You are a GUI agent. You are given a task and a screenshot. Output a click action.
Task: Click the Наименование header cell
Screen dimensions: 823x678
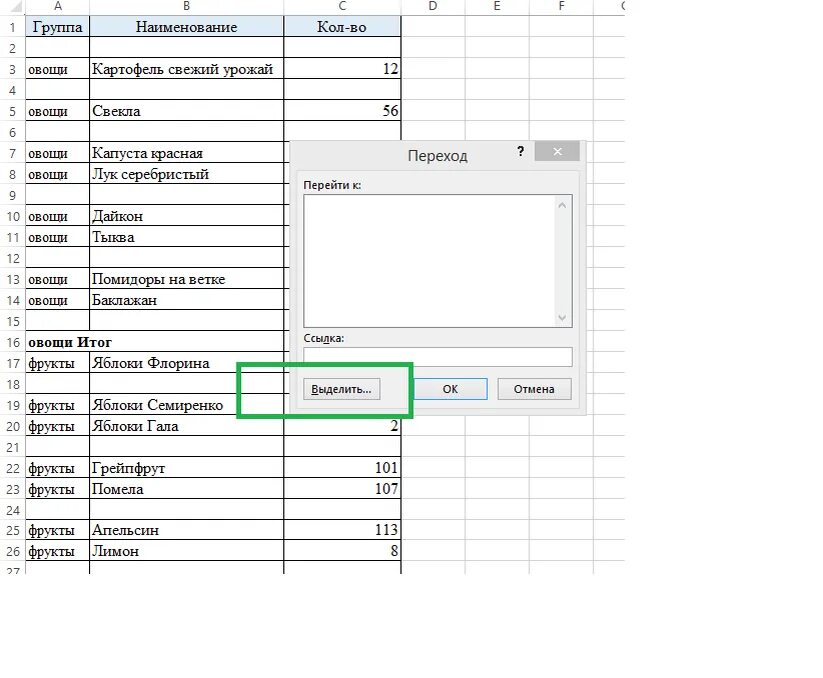pos(186,27)
